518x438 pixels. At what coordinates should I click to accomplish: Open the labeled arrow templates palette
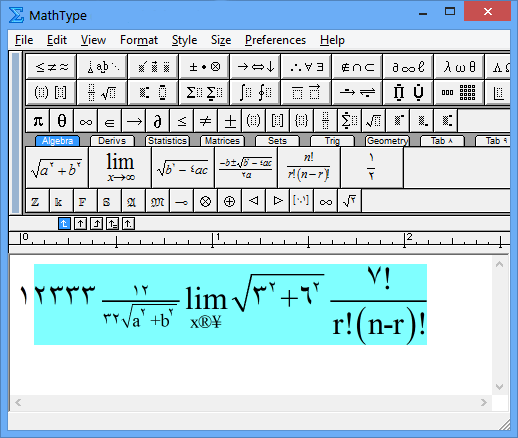[x=357, y=92]
